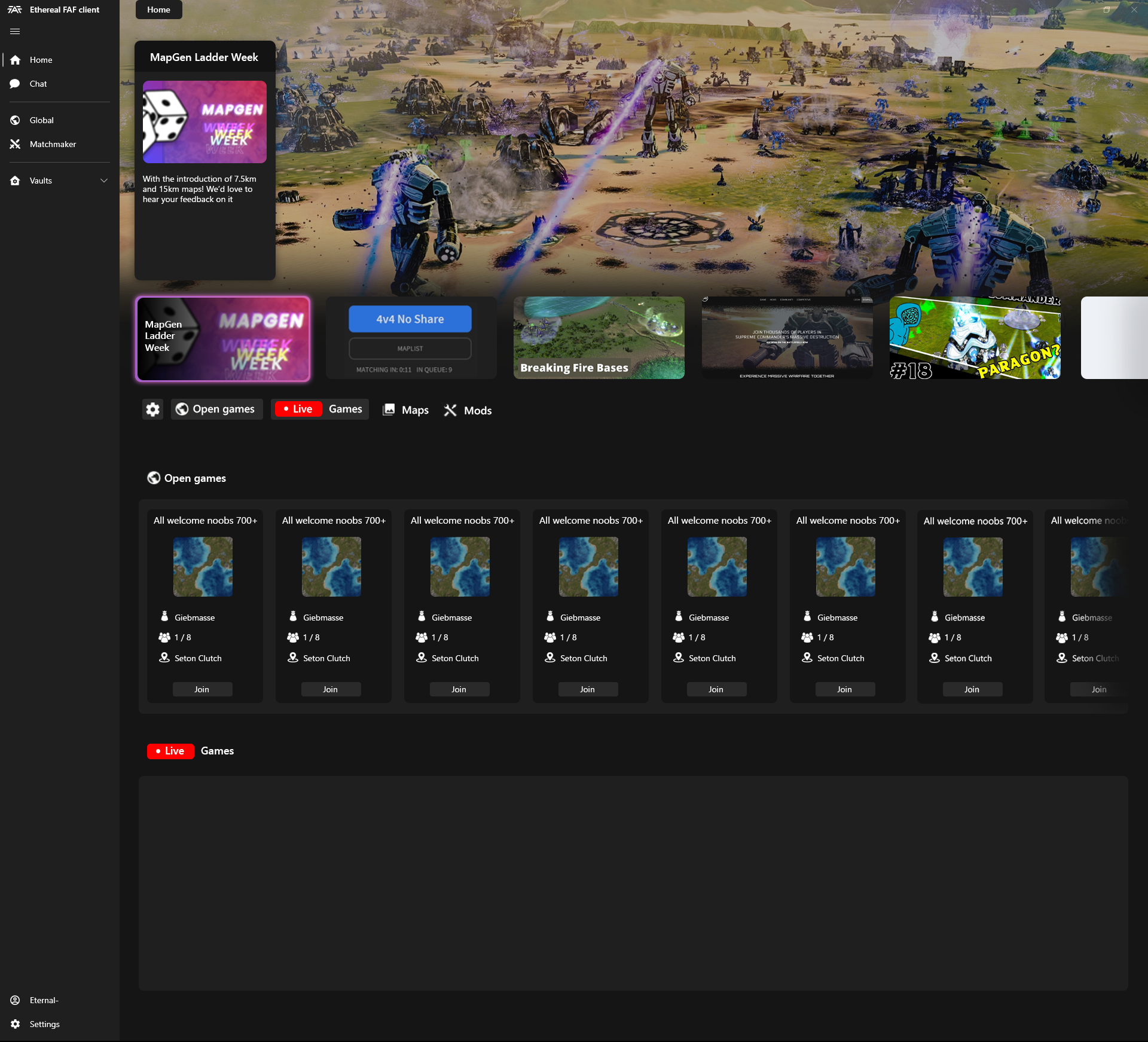Viewport: 1148px width, 1042px height.
Task: Open the Eternal- user profile
Action: [59, 1000]
